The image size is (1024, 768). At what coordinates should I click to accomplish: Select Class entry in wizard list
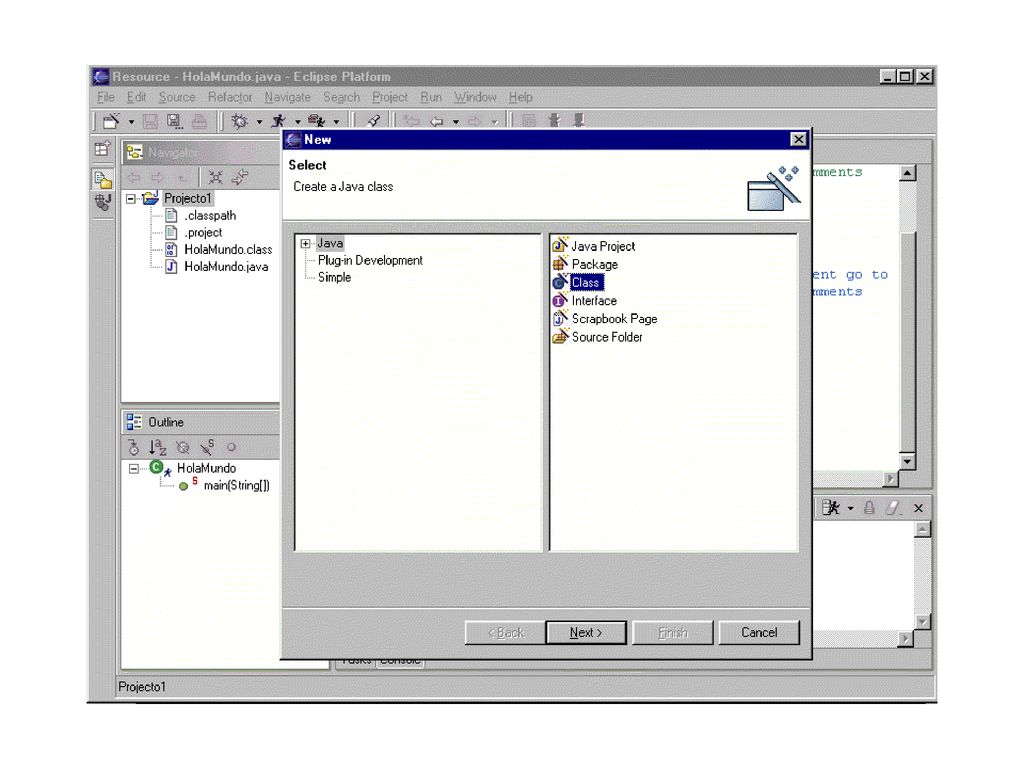[585, 282]
